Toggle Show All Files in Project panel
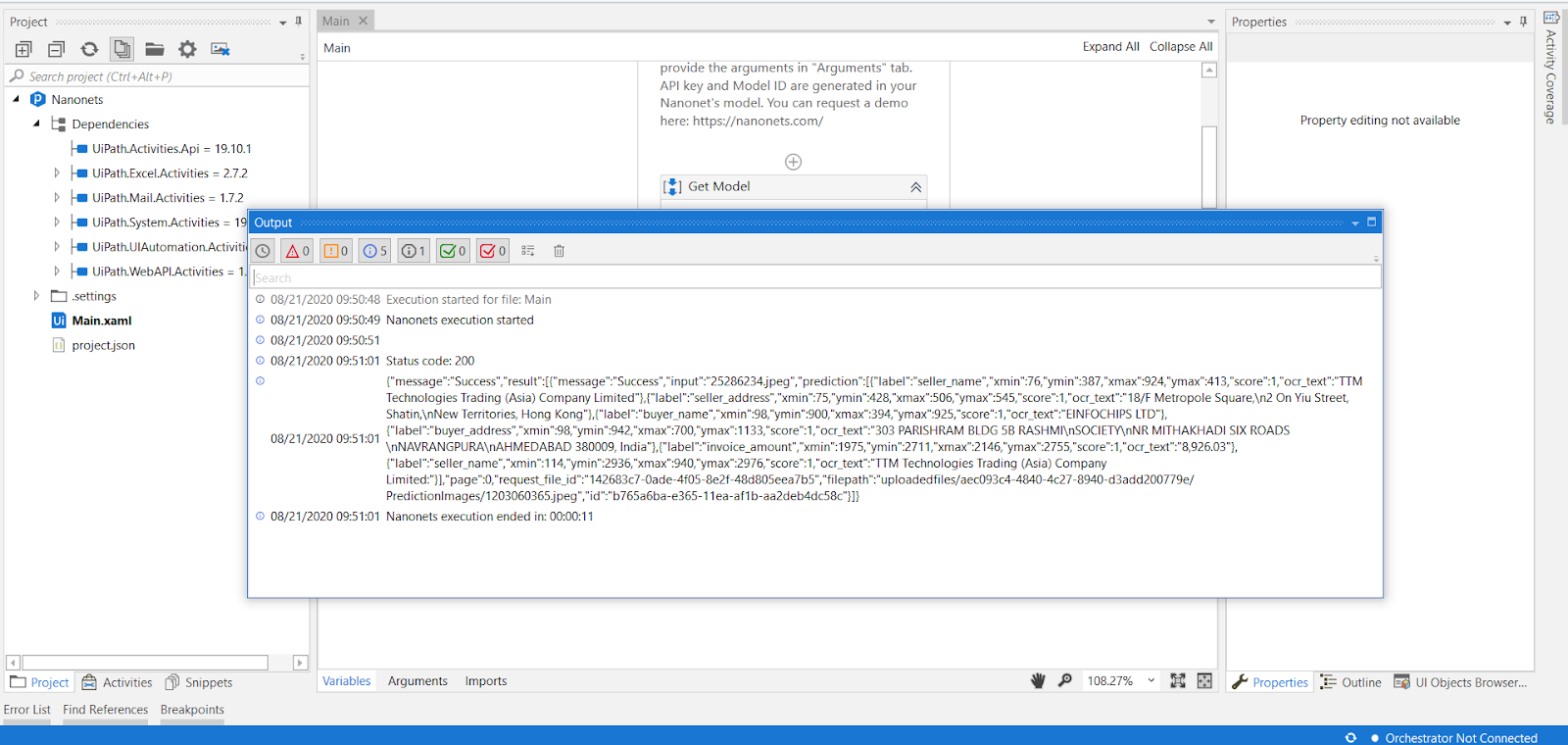 tap(122, 49)
